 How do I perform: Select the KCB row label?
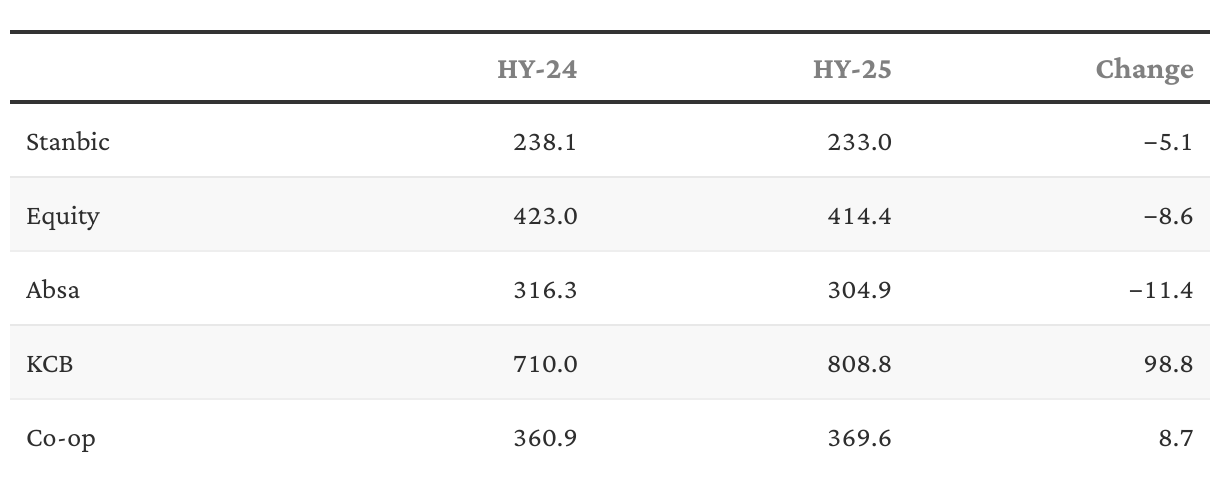pos(50,364)
